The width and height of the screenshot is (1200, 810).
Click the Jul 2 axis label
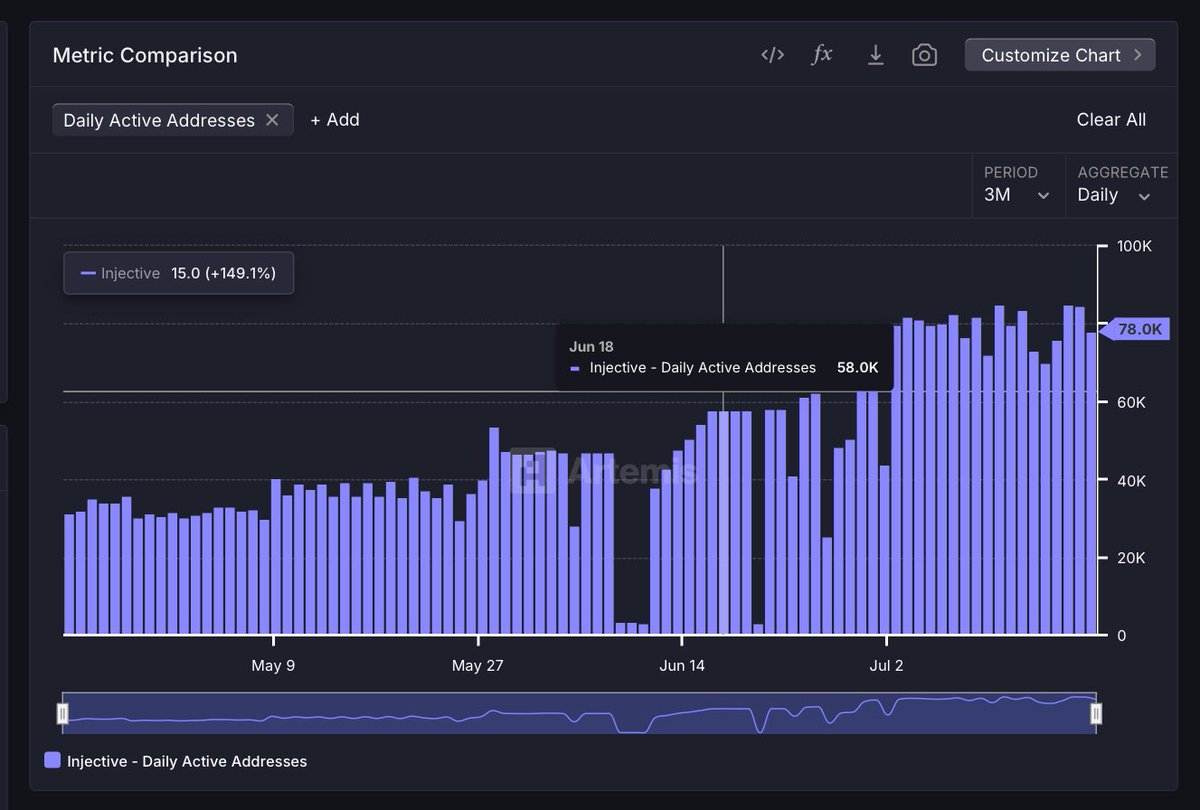(886, 666)
